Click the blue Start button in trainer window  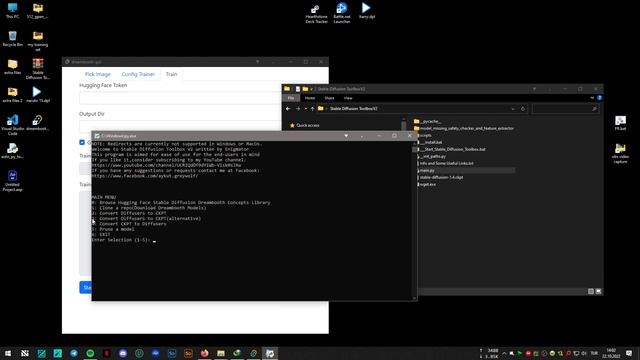click(x=86, y=287)
